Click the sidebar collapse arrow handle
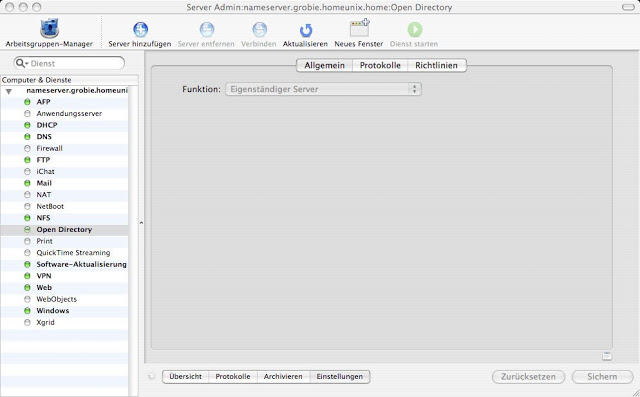Screen dimensions: 640x397 (141, 223)
